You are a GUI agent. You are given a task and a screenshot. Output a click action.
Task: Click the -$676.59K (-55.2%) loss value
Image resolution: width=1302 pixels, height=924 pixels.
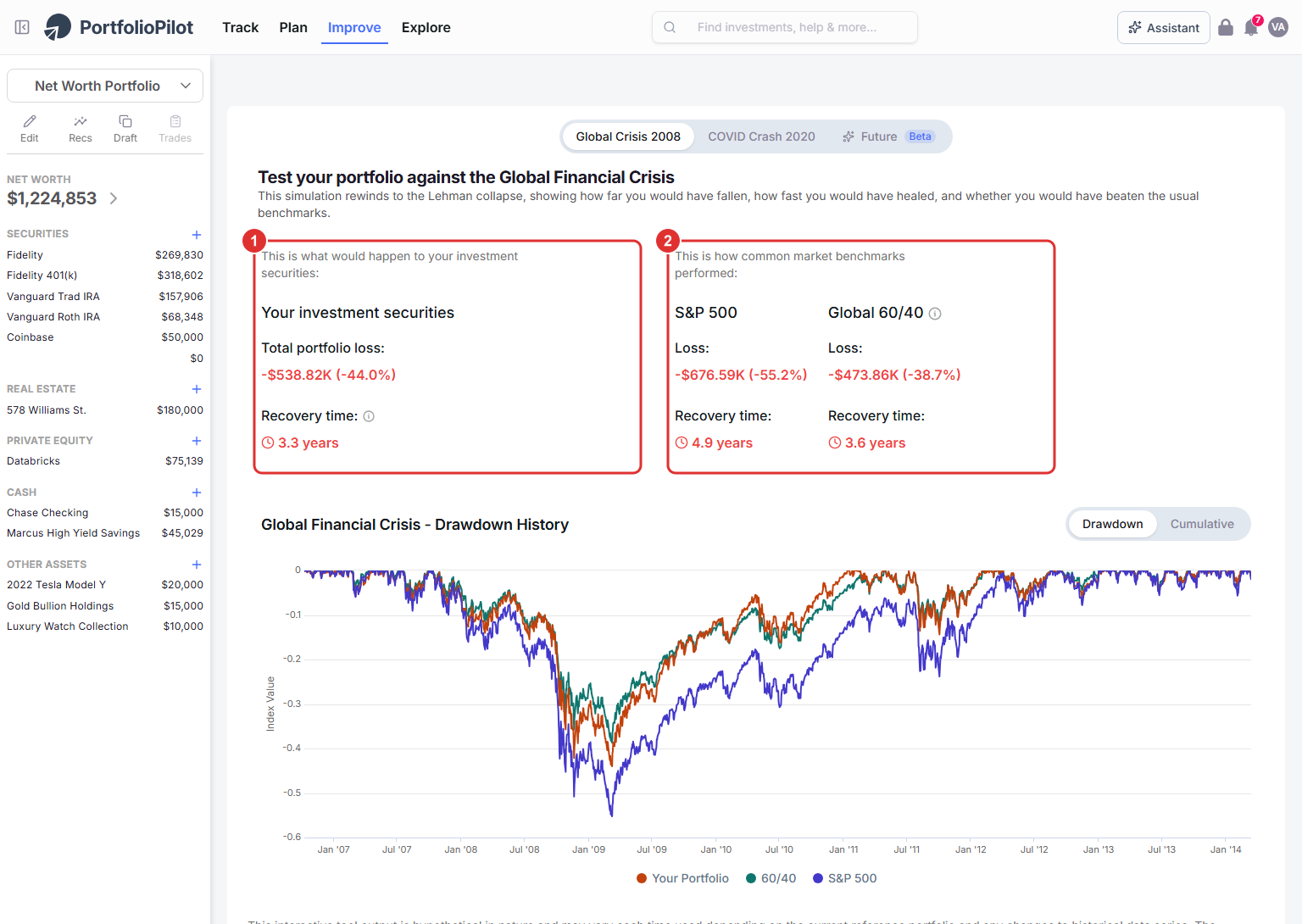741,375
